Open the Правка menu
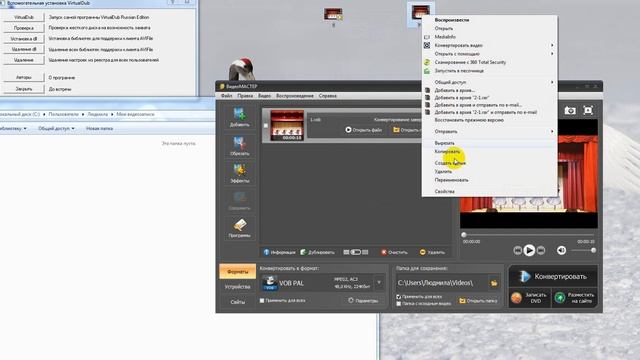Viewport: 640px width, 360px height. tap(245, 96)
